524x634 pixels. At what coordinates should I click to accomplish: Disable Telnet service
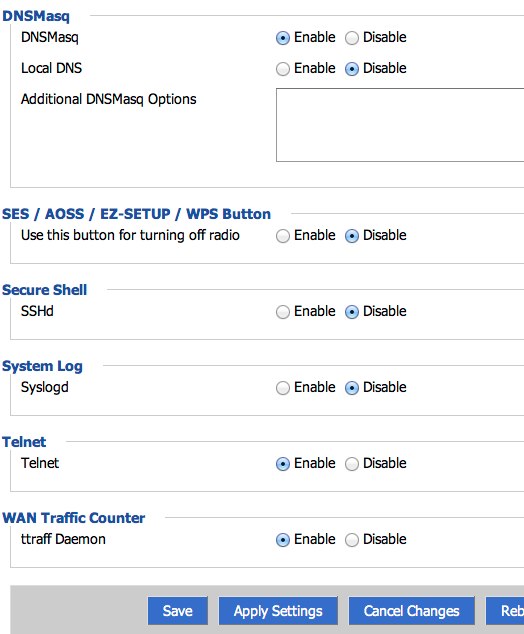coord(352,464)
